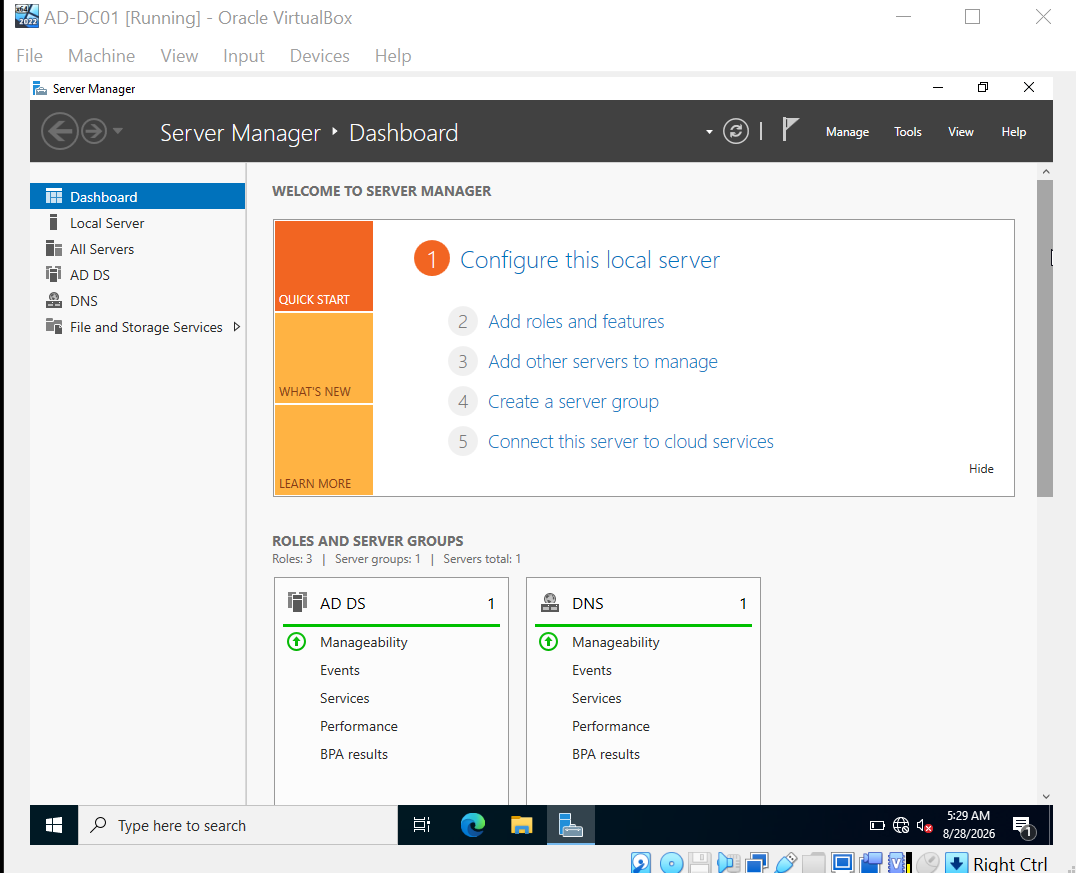Open File Explorer from the taskbar
Viewport: 1076px width, 873px height.
click(x=522, y=825)
